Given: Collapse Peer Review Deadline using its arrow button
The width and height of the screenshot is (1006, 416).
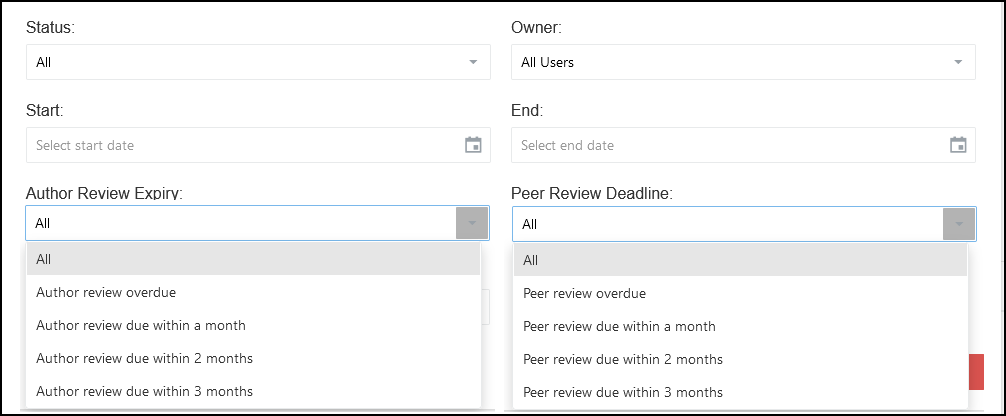Looking at the screenshot, I should (x=958, y=224).
